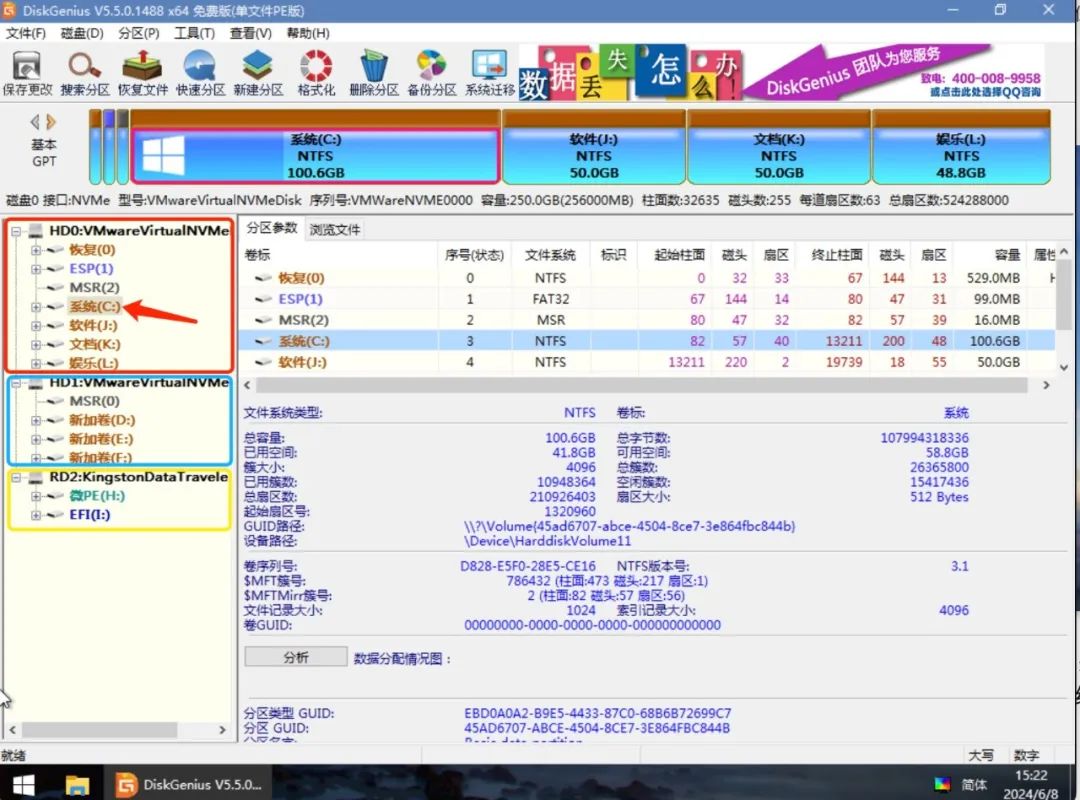1080x800 pixels.
Task: Click the 文件系统 column header
Action: tap(550, 255)
